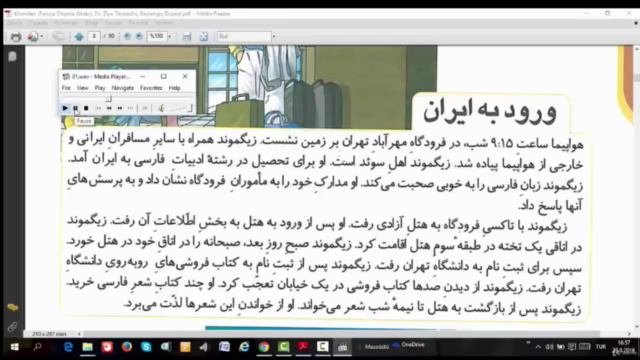Open the Yardım menu in Adobe Reader
This screenshot has width=640, height=360.
(x=164, y=23)
